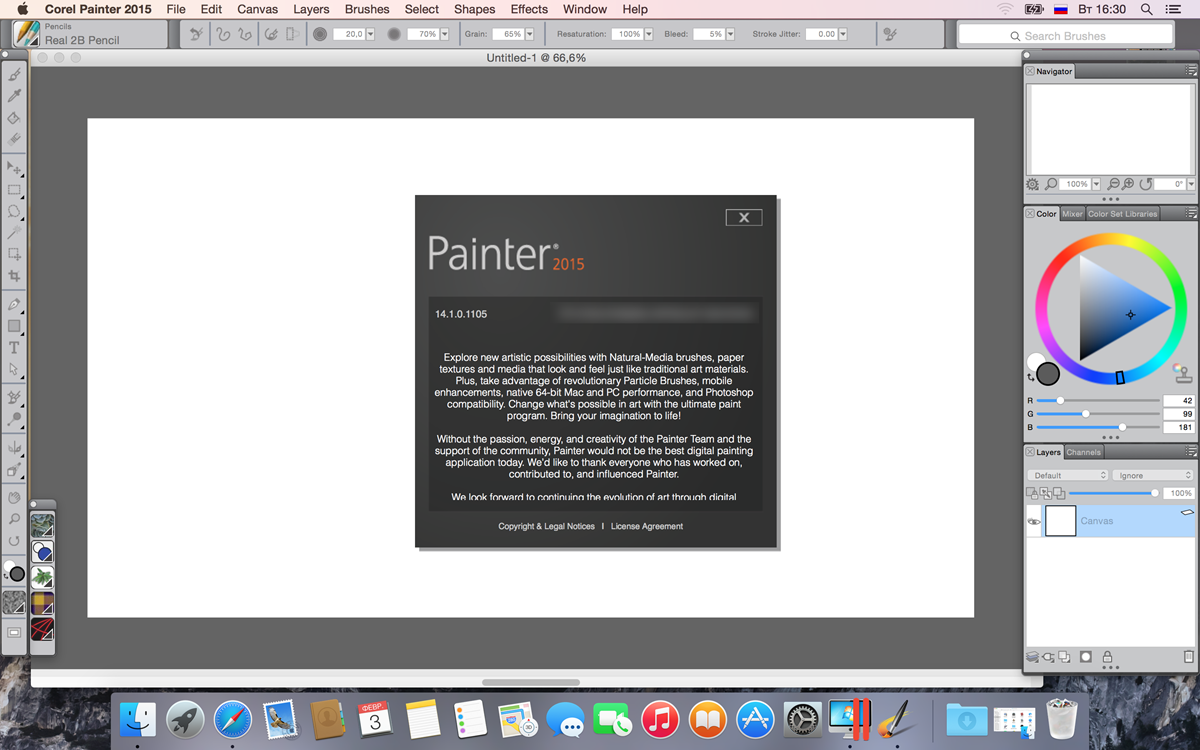The height and width of the screenshot is (750, 1200).
Task: Adjust the layer opacity slider
Action: pos(1117,493)
